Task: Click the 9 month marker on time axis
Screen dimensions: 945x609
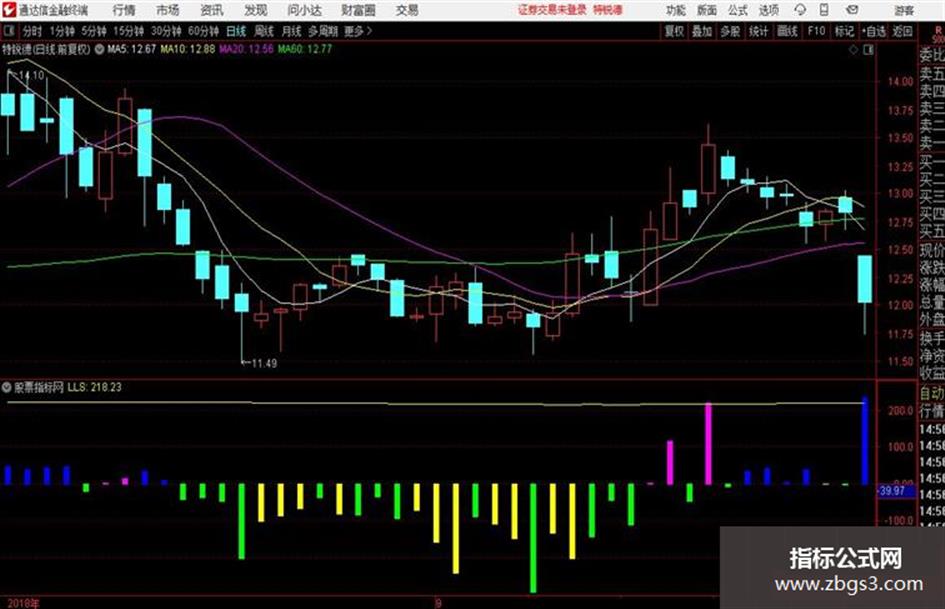Action: (438, 603)
